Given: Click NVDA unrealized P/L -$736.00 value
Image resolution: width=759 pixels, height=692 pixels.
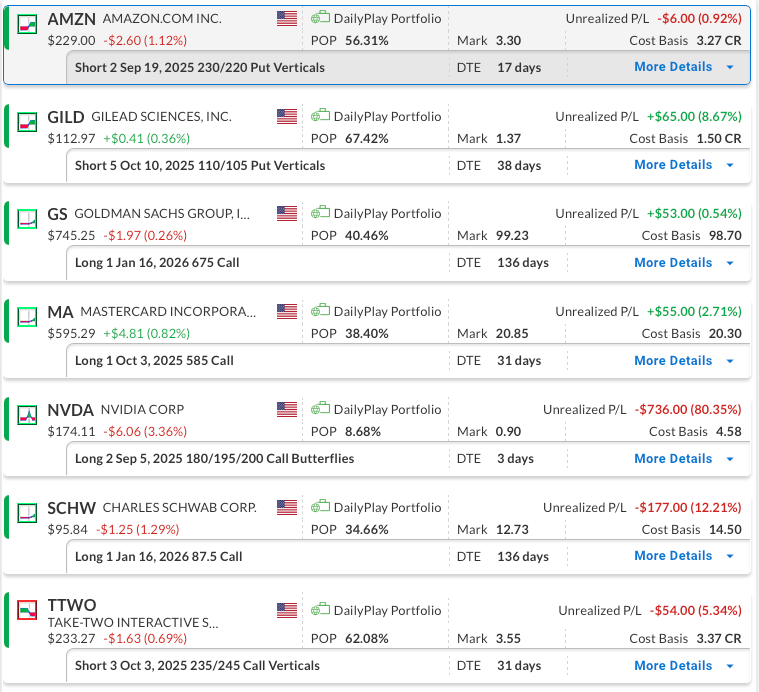Looking at the screenshot, I should 688,409.
